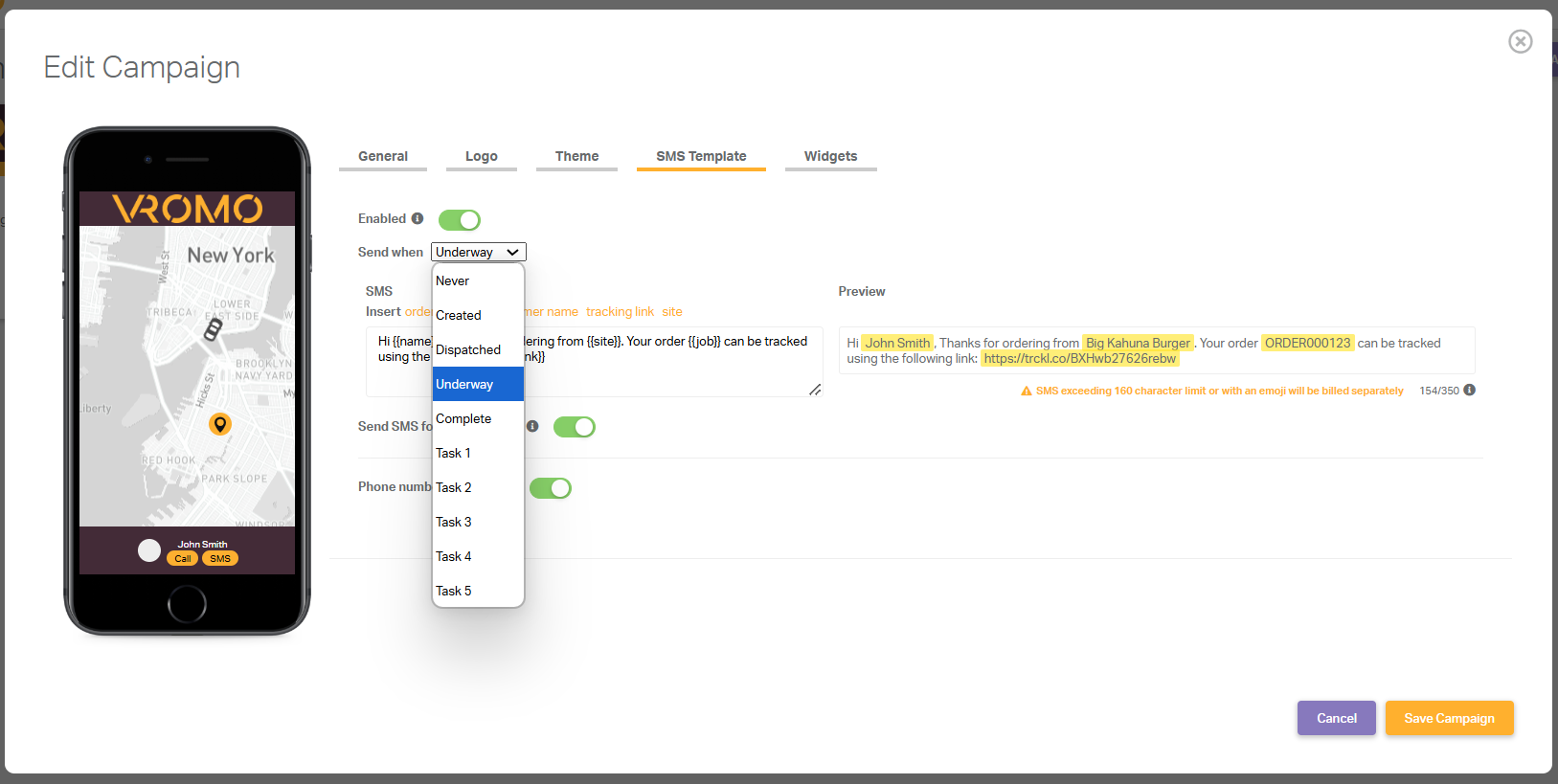Click the VROMO logo in phone preview
This screenshot has width=1558, height=784.
188,209
